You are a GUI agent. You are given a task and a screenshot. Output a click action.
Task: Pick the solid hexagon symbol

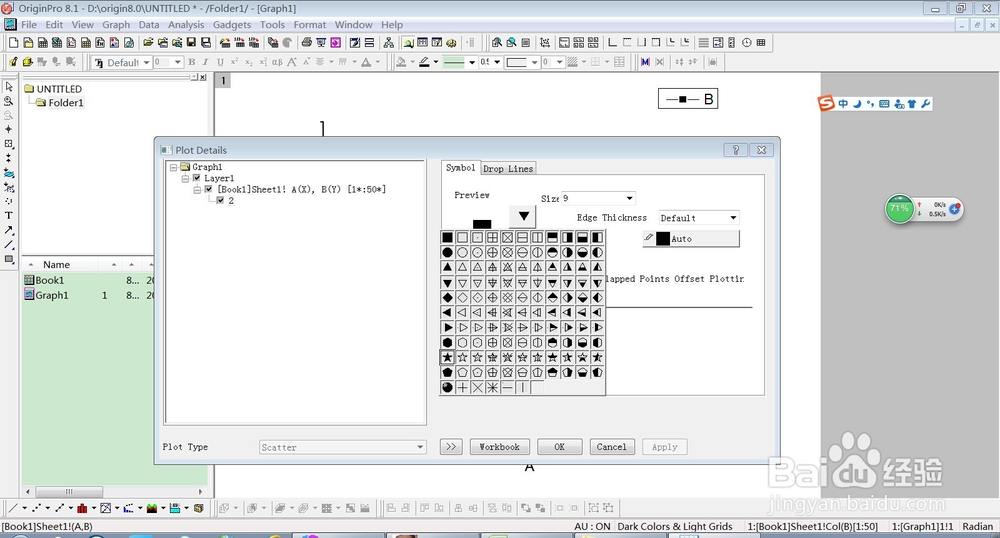click(x=447, y=342)
